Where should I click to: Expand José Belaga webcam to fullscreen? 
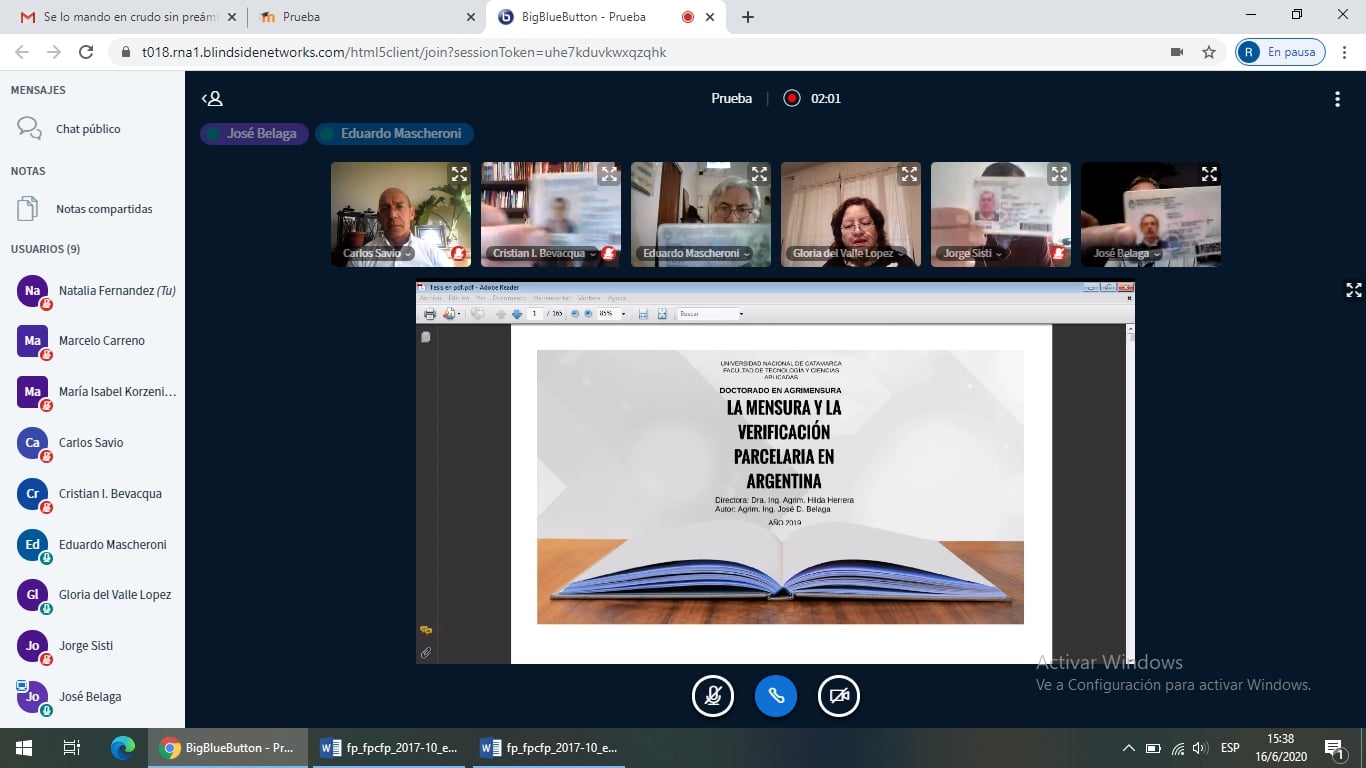pos(1209,174)
